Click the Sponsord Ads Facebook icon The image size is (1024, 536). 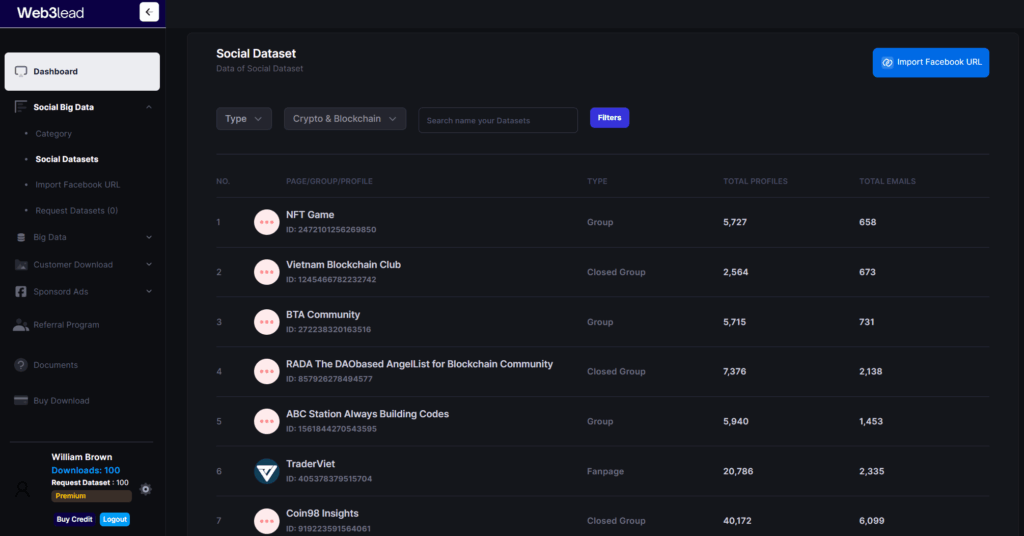click(21, 292)
